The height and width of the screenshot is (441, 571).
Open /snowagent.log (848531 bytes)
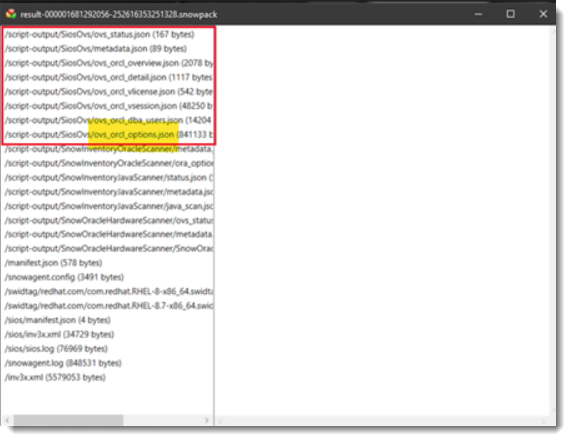click(63, 363)
